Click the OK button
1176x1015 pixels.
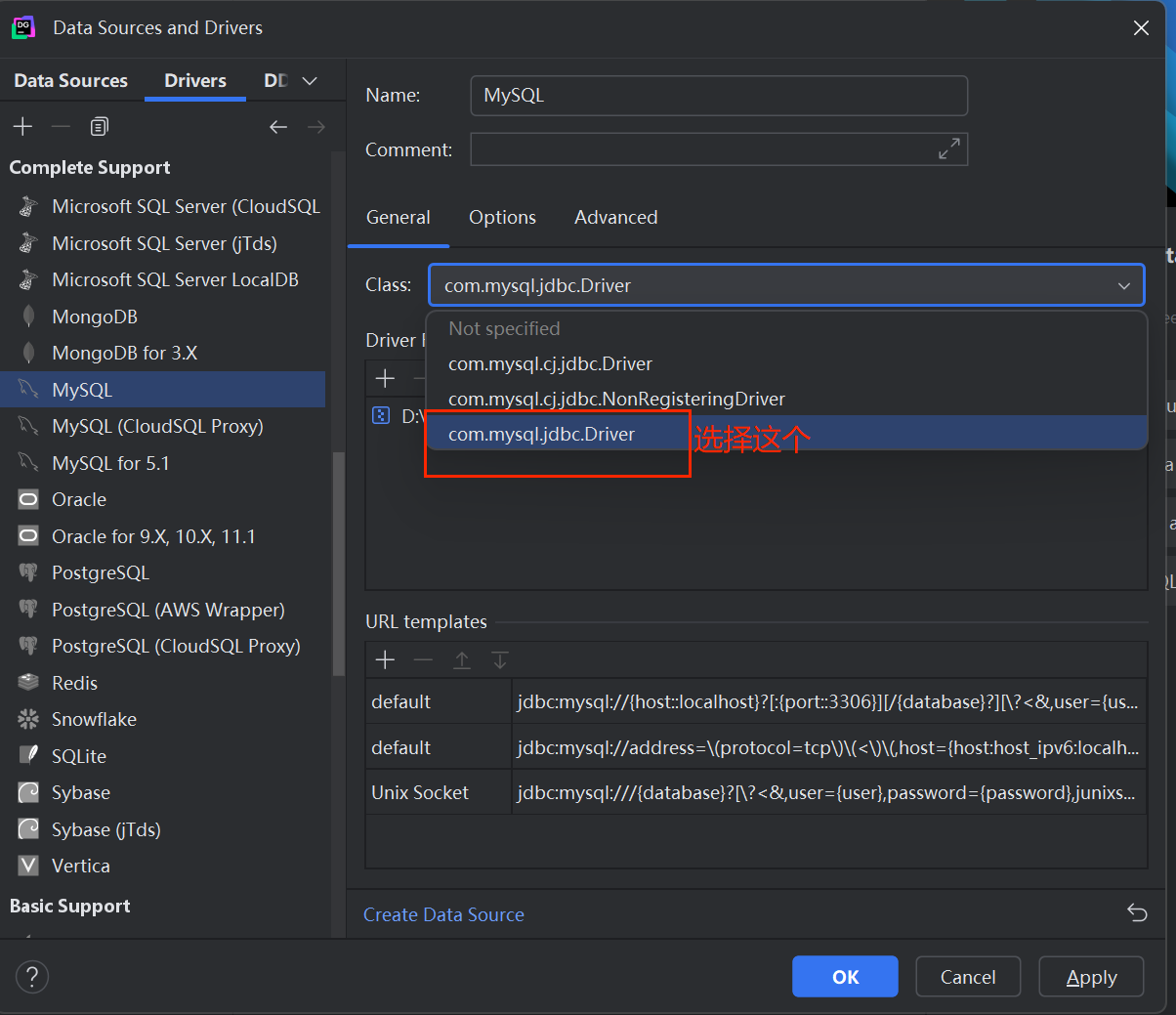[x=845, y=977]
